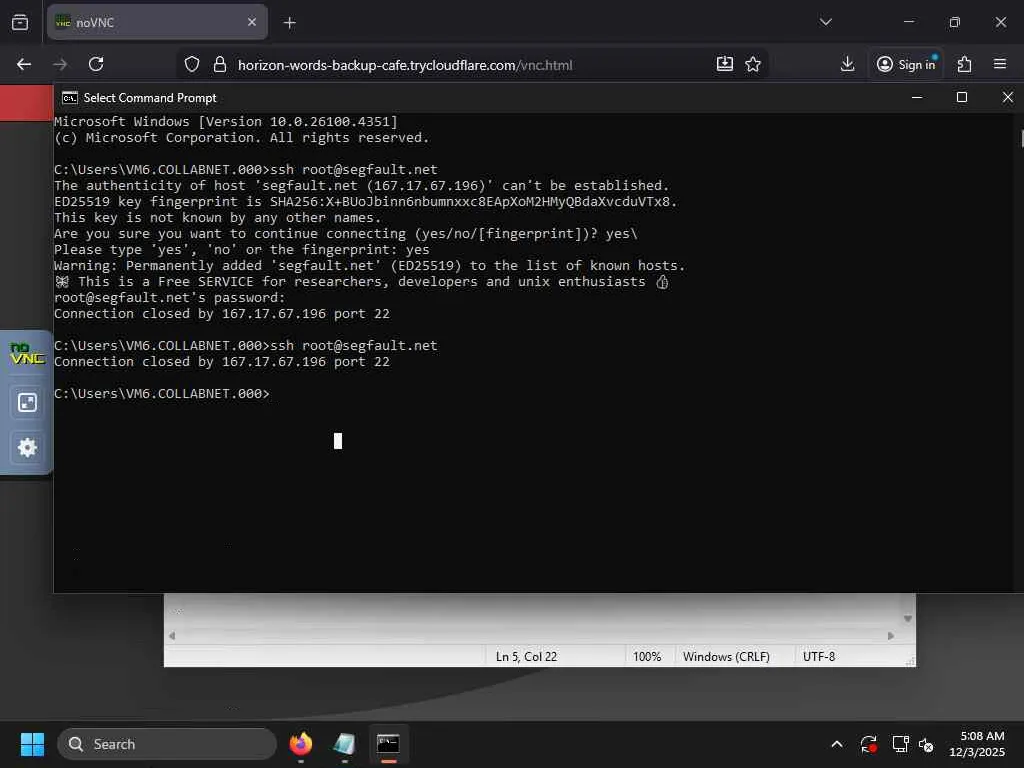This screenshot has height=768, width=1024.
Task: Open the tracking protection shield icon
Action: click(x=191, y=64)
